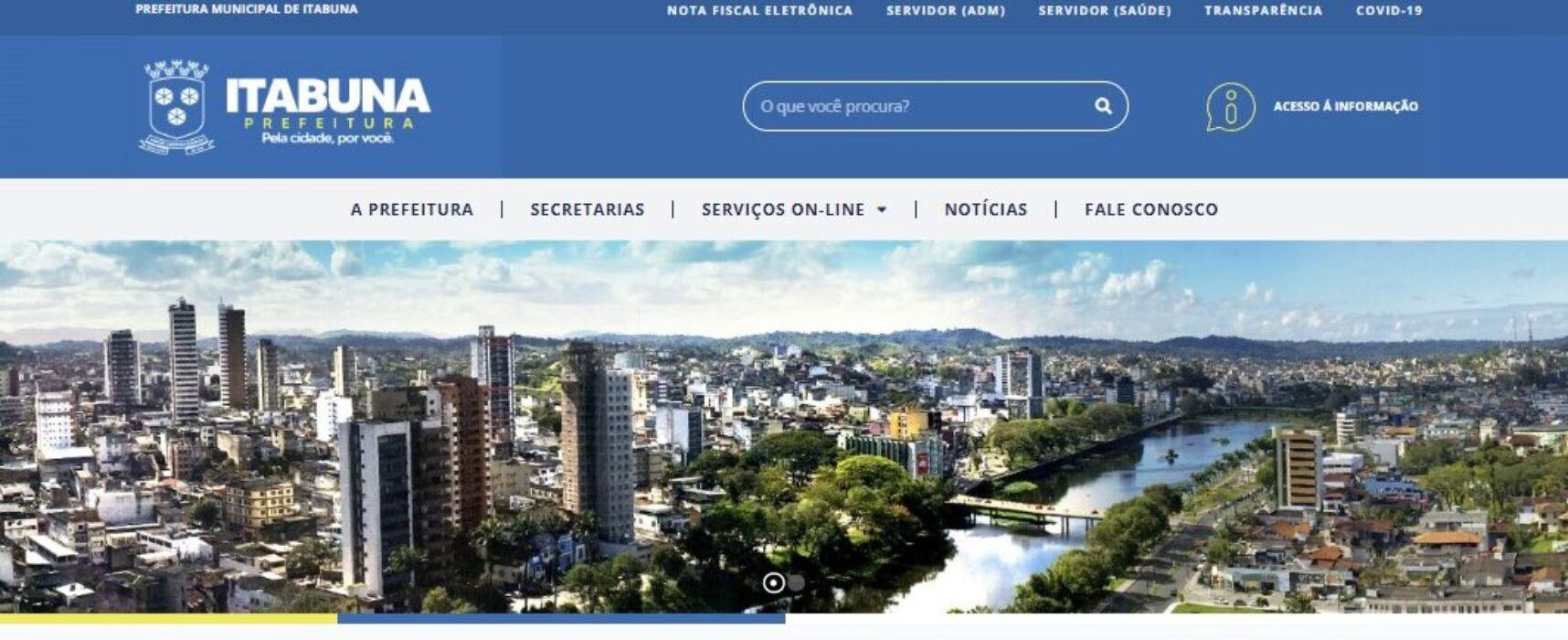The height and width of the screenshot is (640, 1568).
Task: Select the second carousel slide indicator
Action: tap(796, 582)
